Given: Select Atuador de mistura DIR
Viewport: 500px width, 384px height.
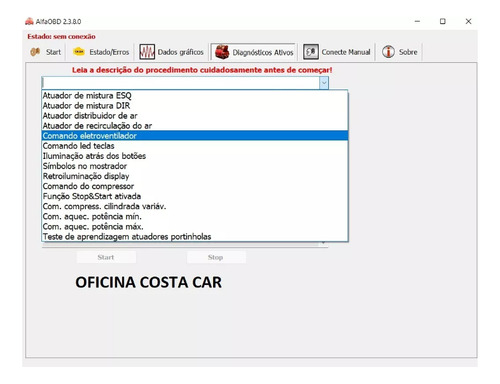Looking at the screenshot, I should [x=195, y=106].
